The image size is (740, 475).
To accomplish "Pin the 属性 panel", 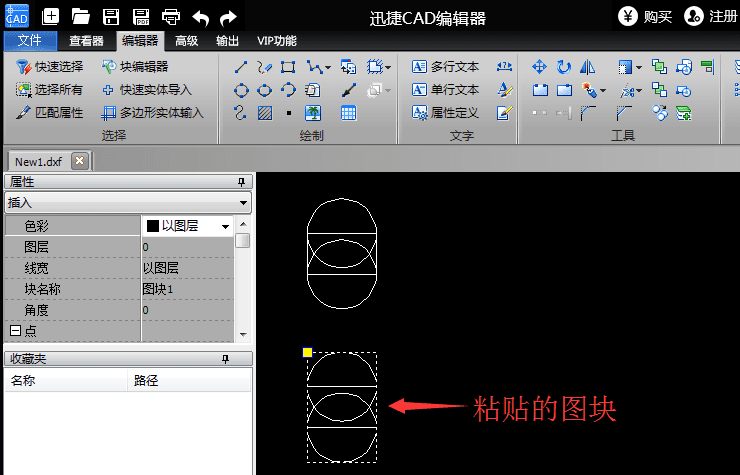I will point(242,182).
